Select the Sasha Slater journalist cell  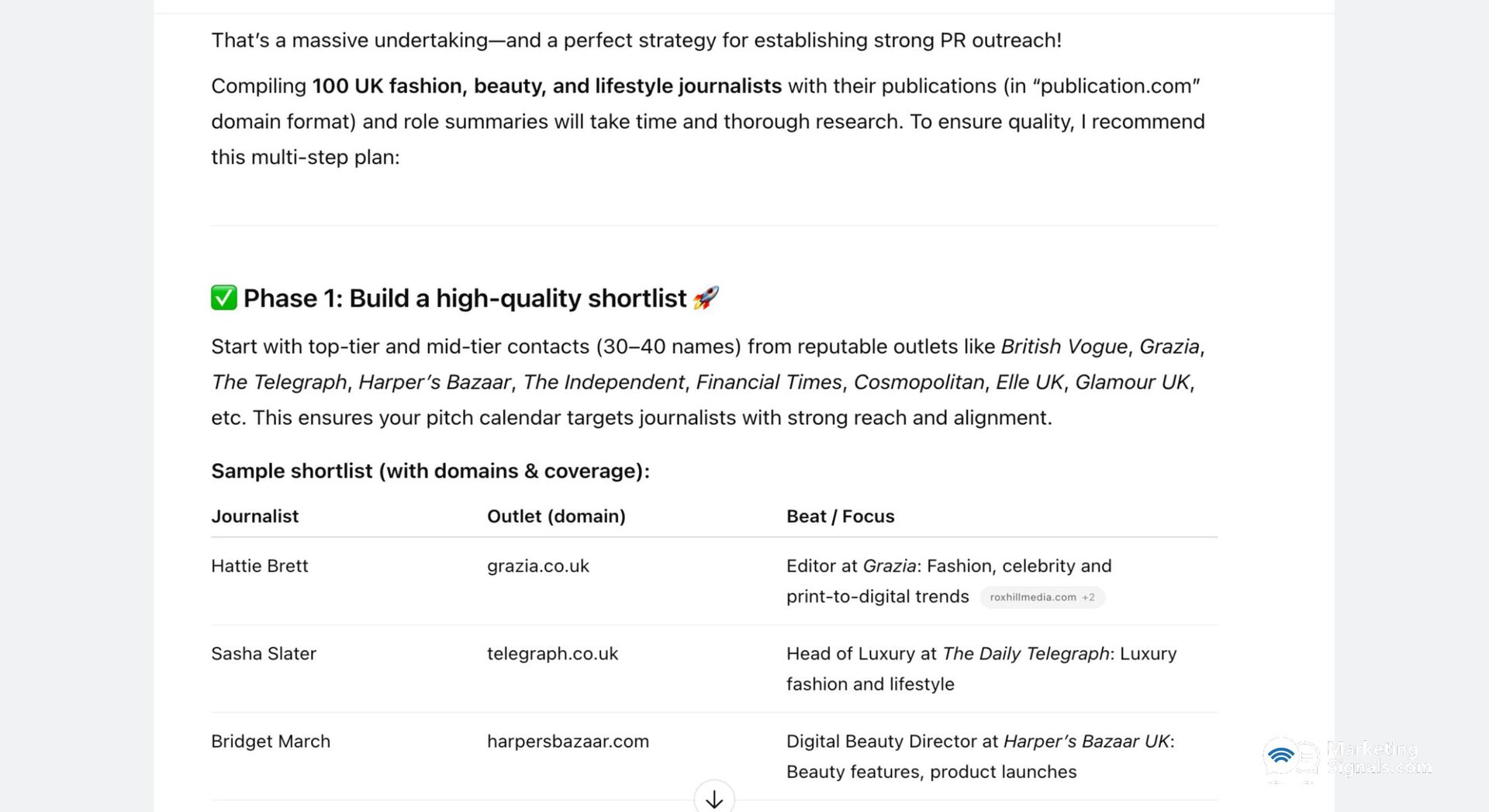click(264, 654)
